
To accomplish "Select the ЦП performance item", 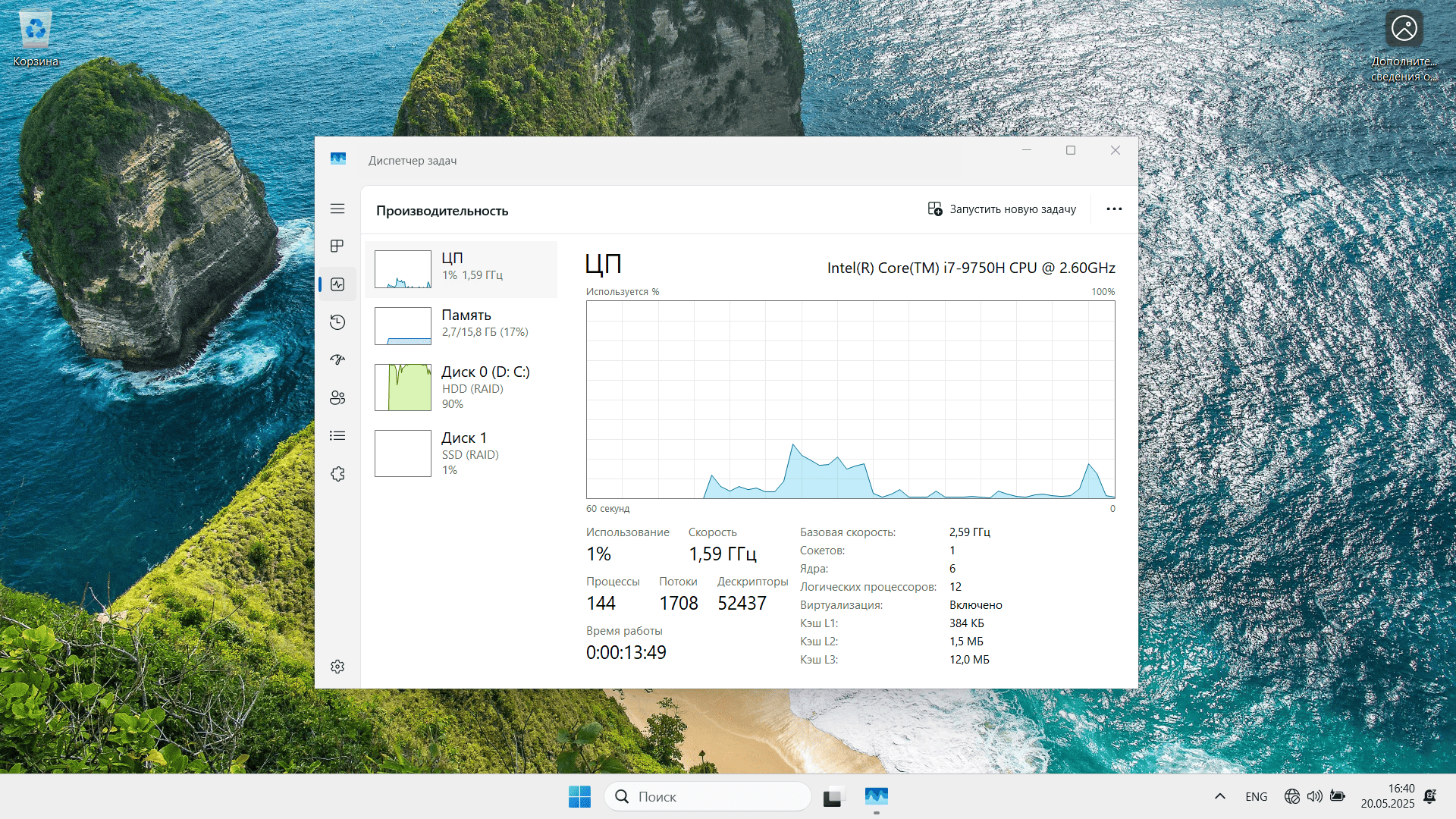I will tap(461, 269).
